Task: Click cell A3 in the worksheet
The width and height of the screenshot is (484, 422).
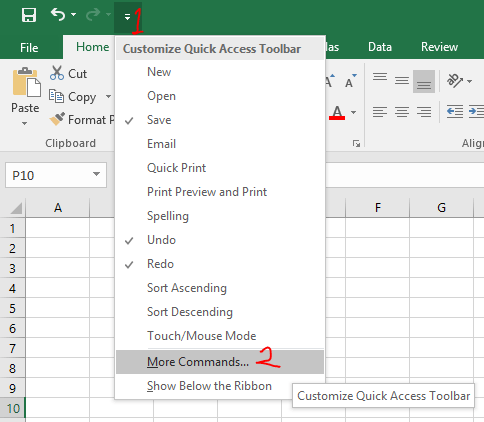Action: click(58, 268)
